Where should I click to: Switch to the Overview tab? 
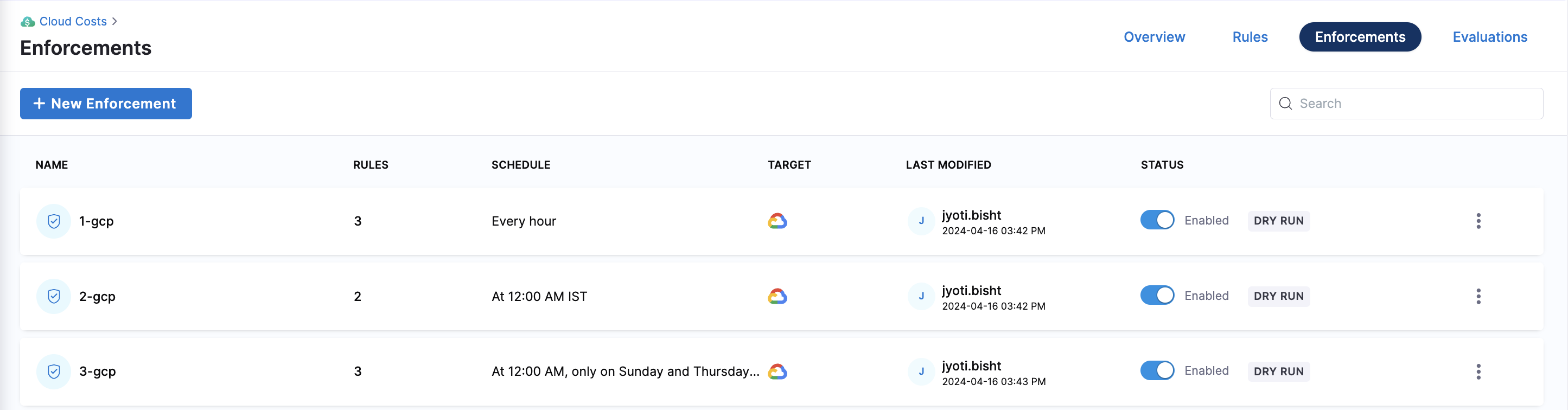coord(1154,37)
